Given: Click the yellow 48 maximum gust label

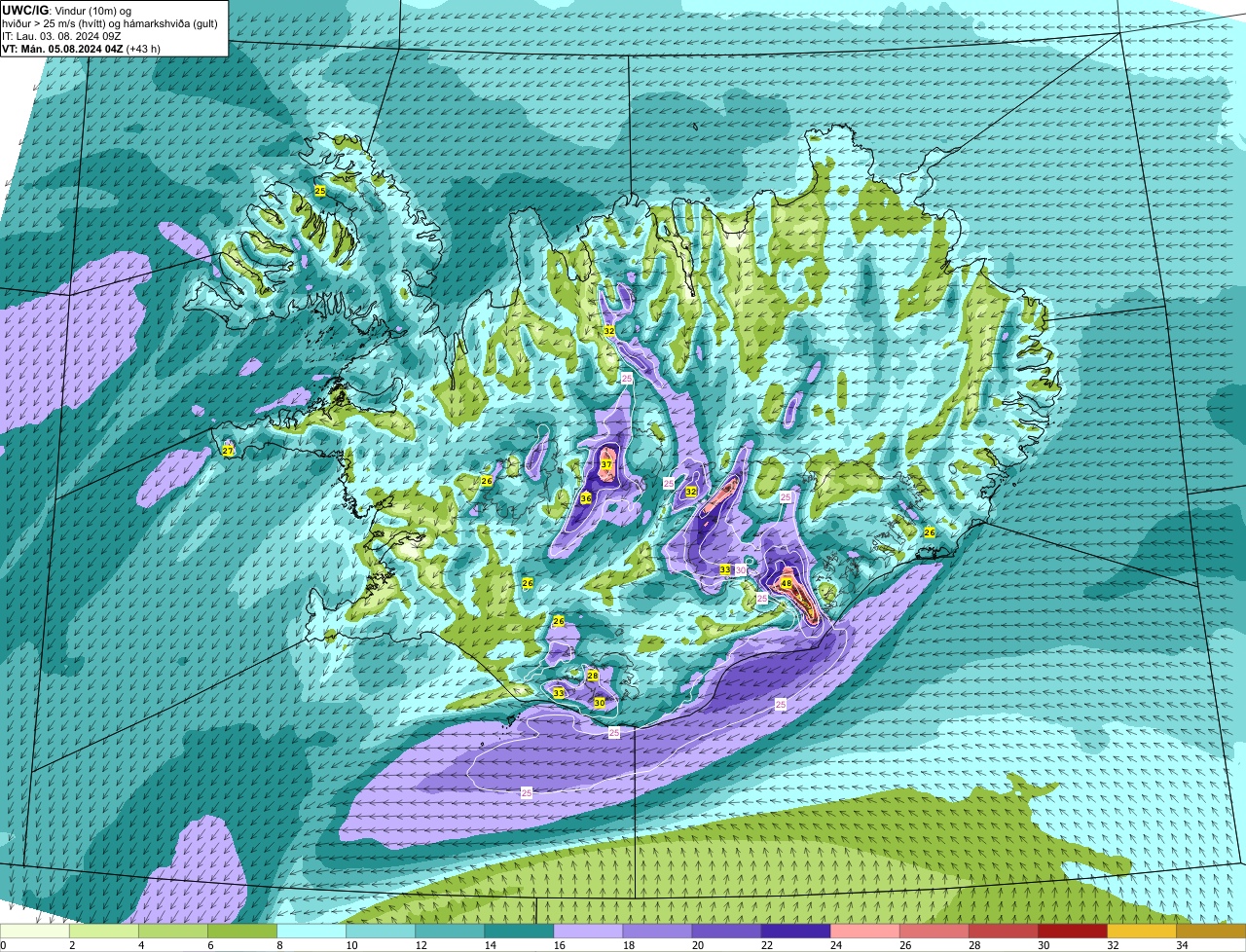Looking at the screenshot, I should click(x=786, y=584).
